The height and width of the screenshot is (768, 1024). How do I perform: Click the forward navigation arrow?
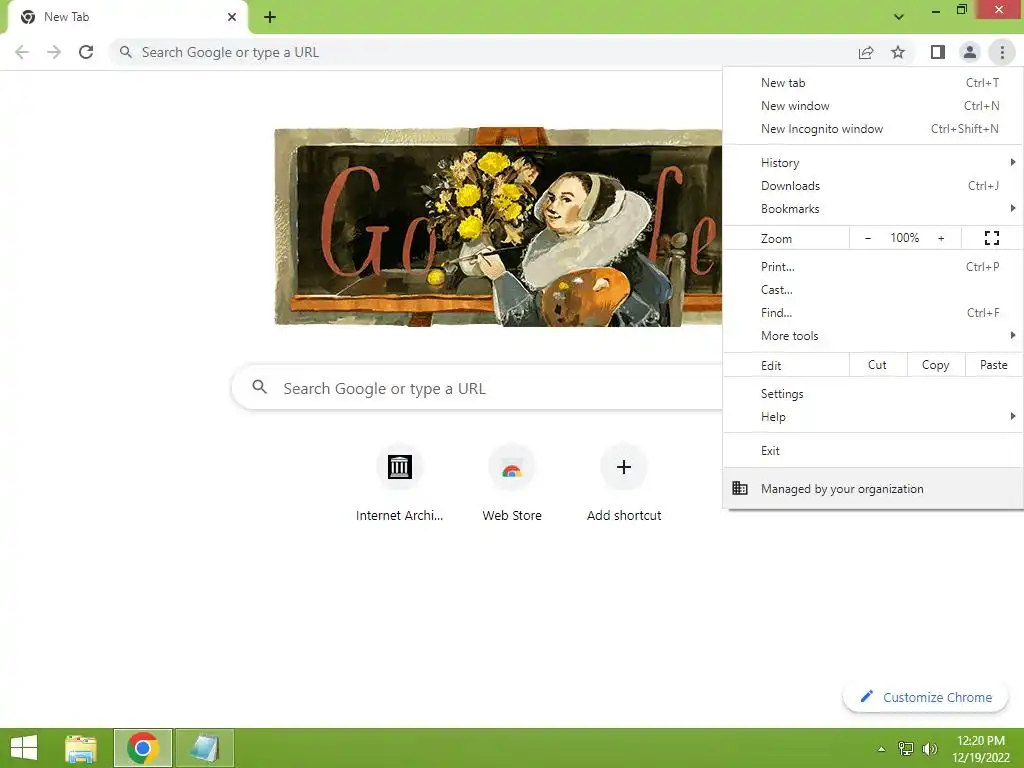(x=54, y=52)
